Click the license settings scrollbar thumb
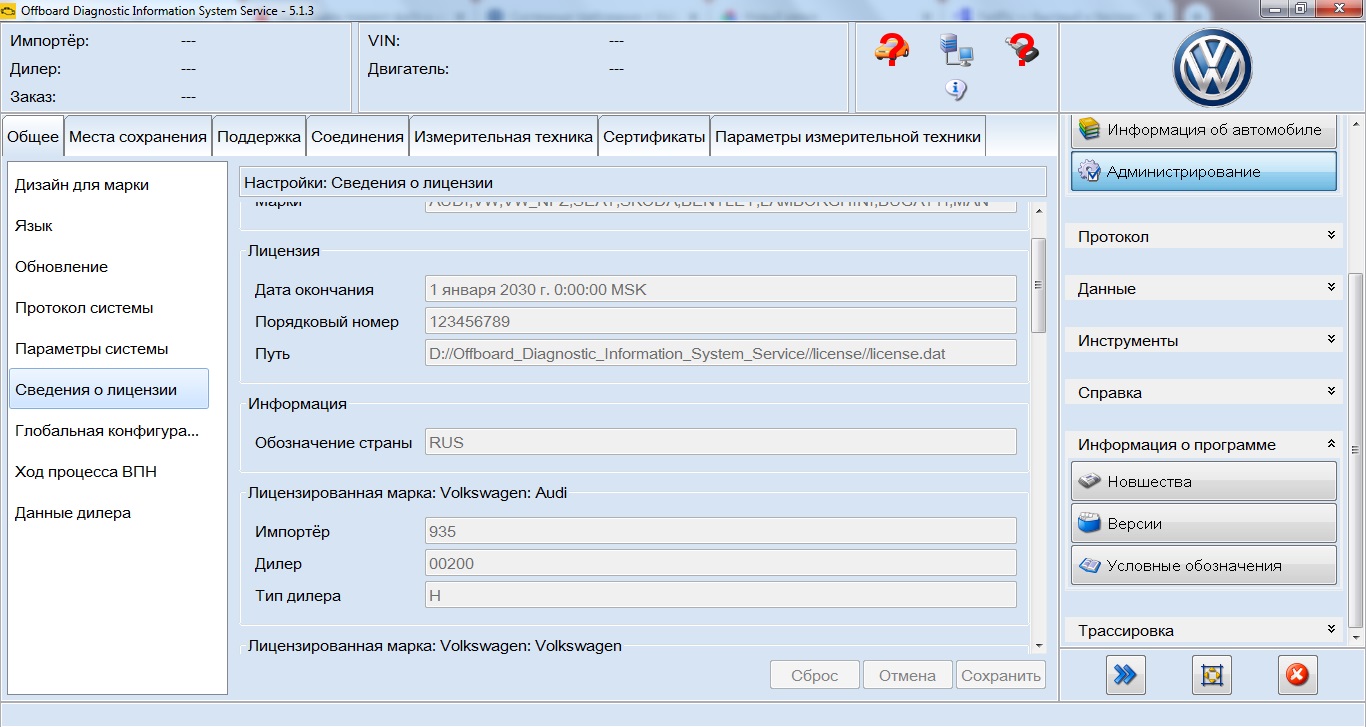The image size is (1366, 727). [1038, 285]
